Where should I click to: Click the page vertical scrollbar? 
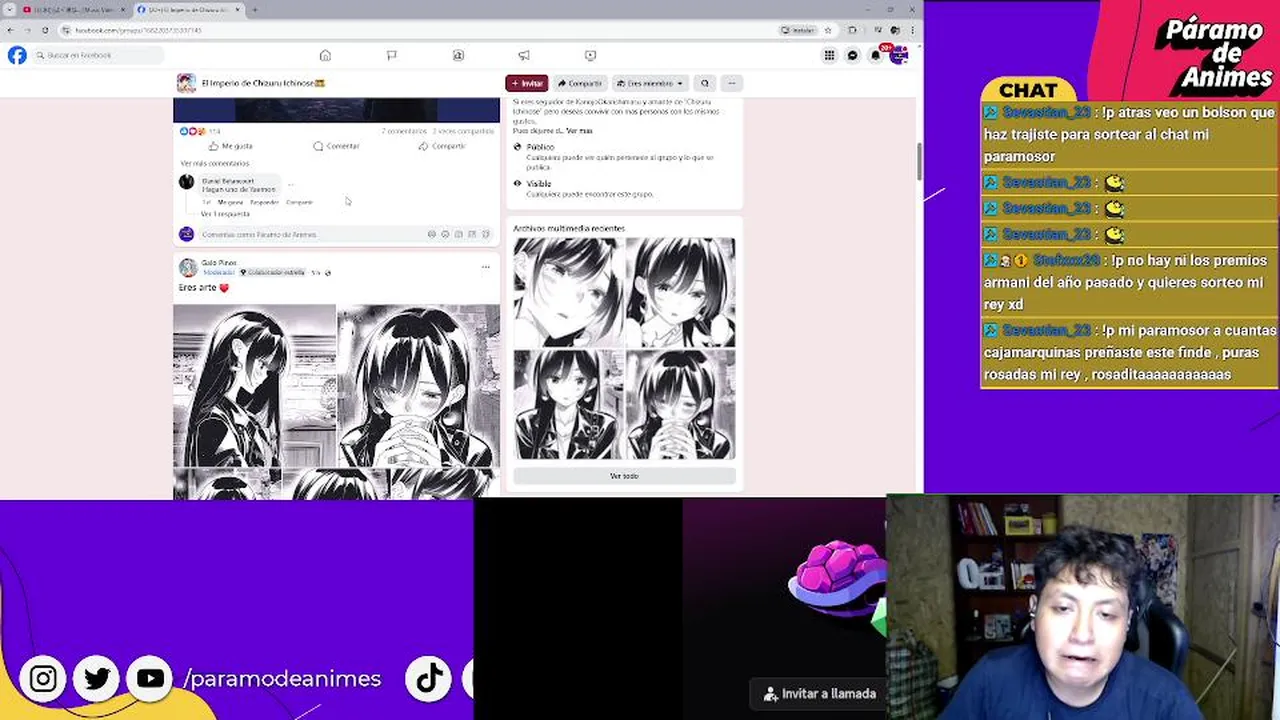[x=919, y=163]
